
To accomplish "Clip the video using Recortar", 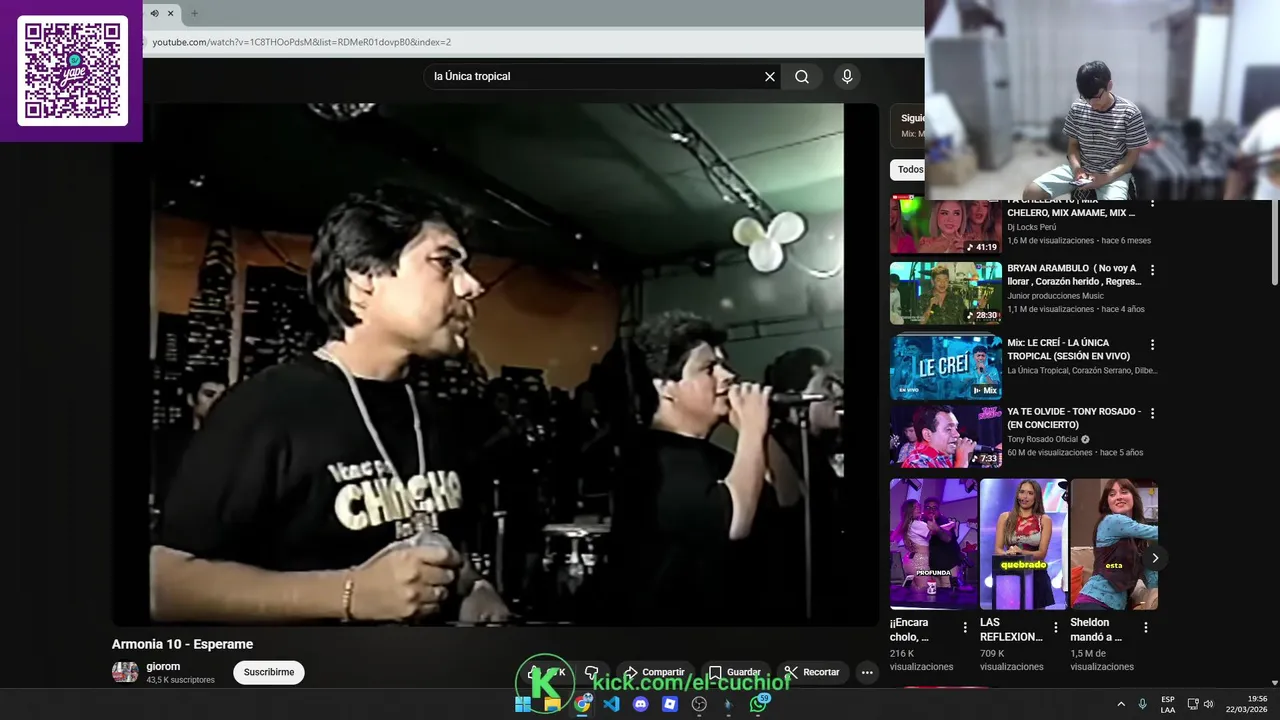I will [812, 672].
